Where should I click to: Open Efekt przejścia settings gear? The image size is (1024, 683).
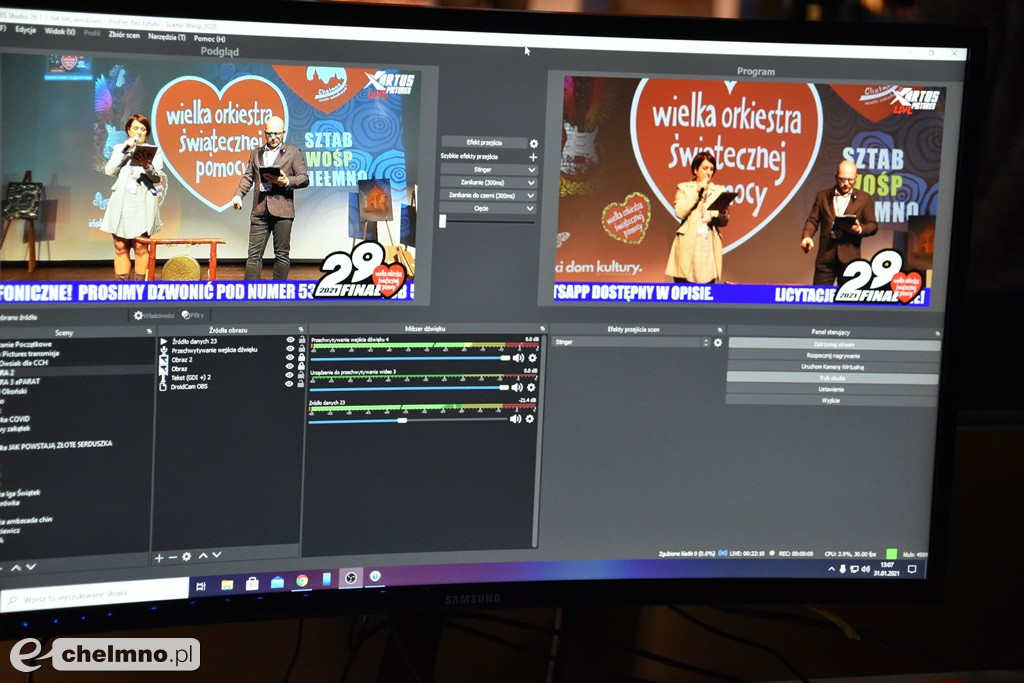tap(533, 143)
